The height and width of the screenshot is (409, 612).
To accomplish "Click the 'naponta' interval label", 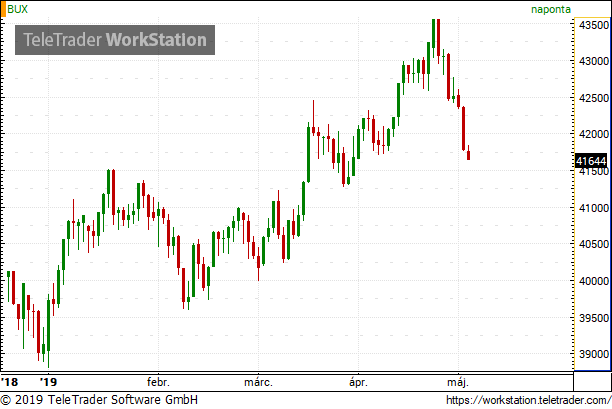I will click(x=551, y=9).
